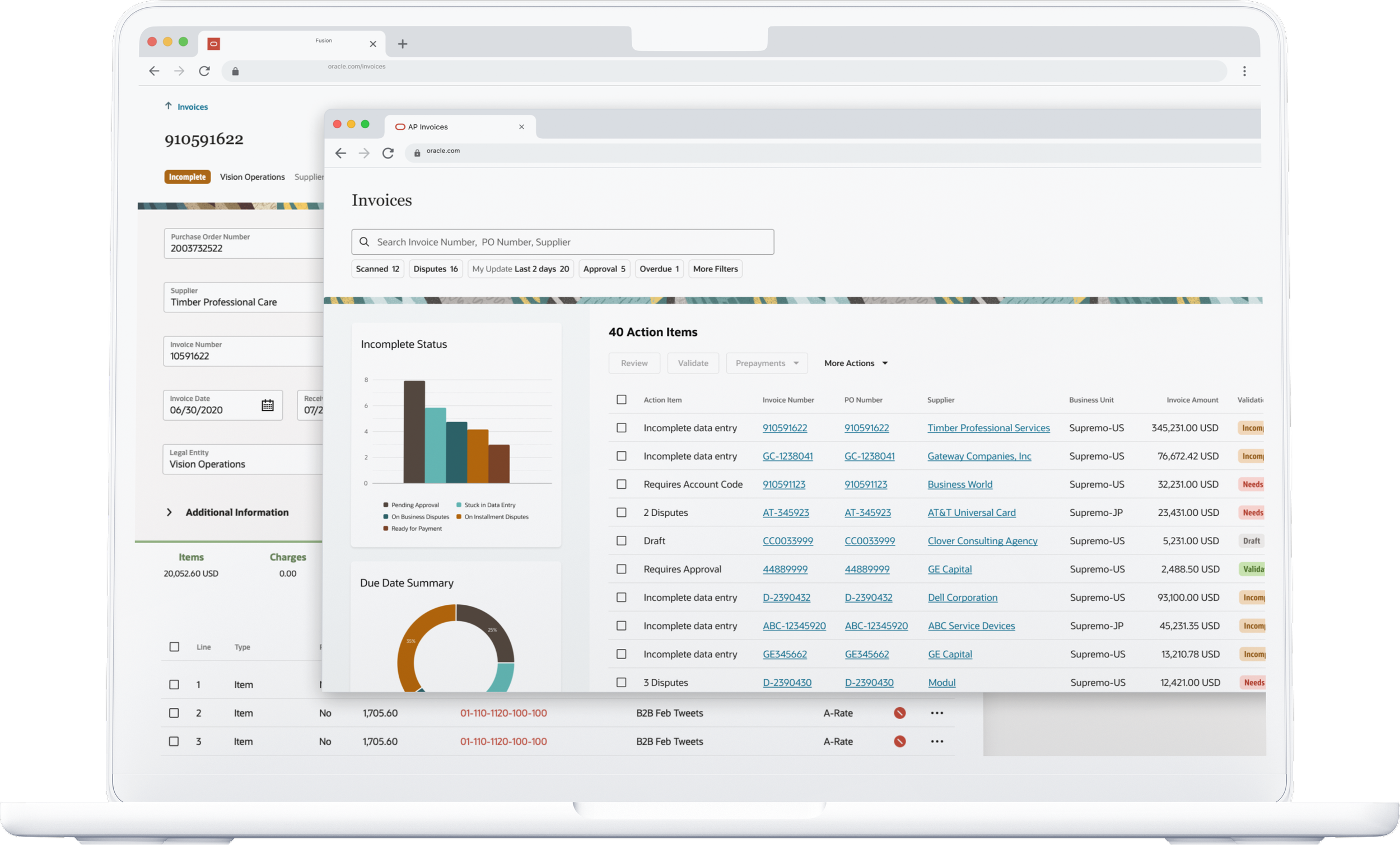The width and height of the screenshot is (1400, 845).
Task: Open new tab with plus icon
Action: (x=402, y=44)
